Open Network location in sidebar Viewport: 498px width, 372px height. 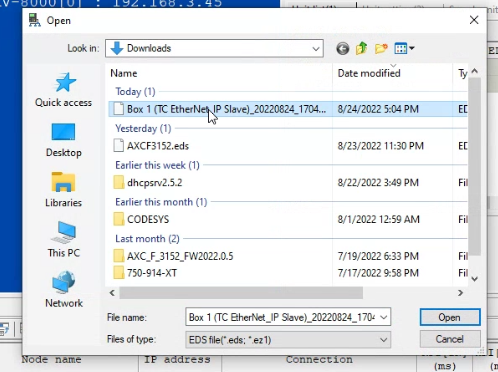(64, 289)
